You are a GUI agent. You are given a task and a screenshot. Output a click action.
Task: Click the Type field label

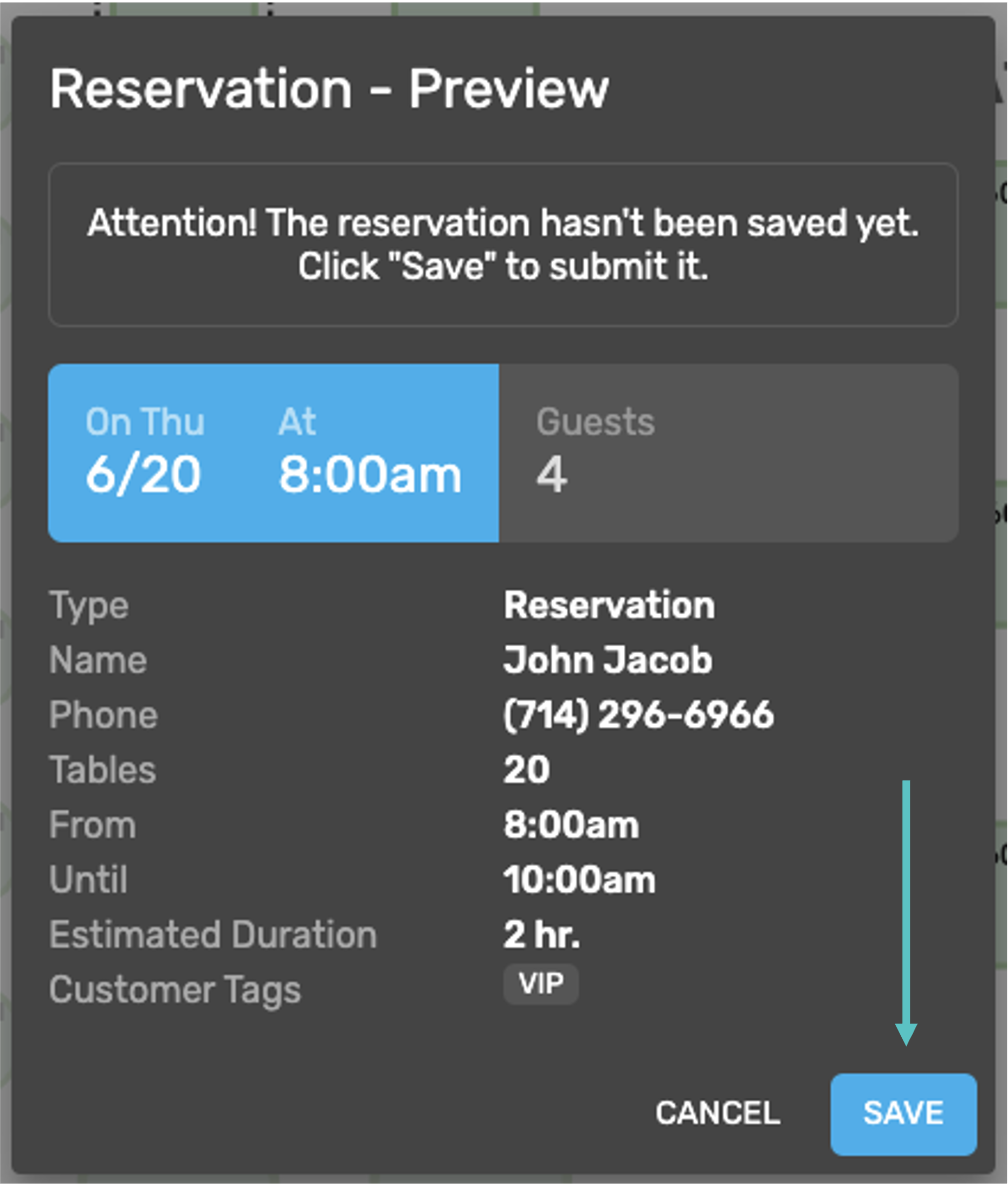coord(88,606)
